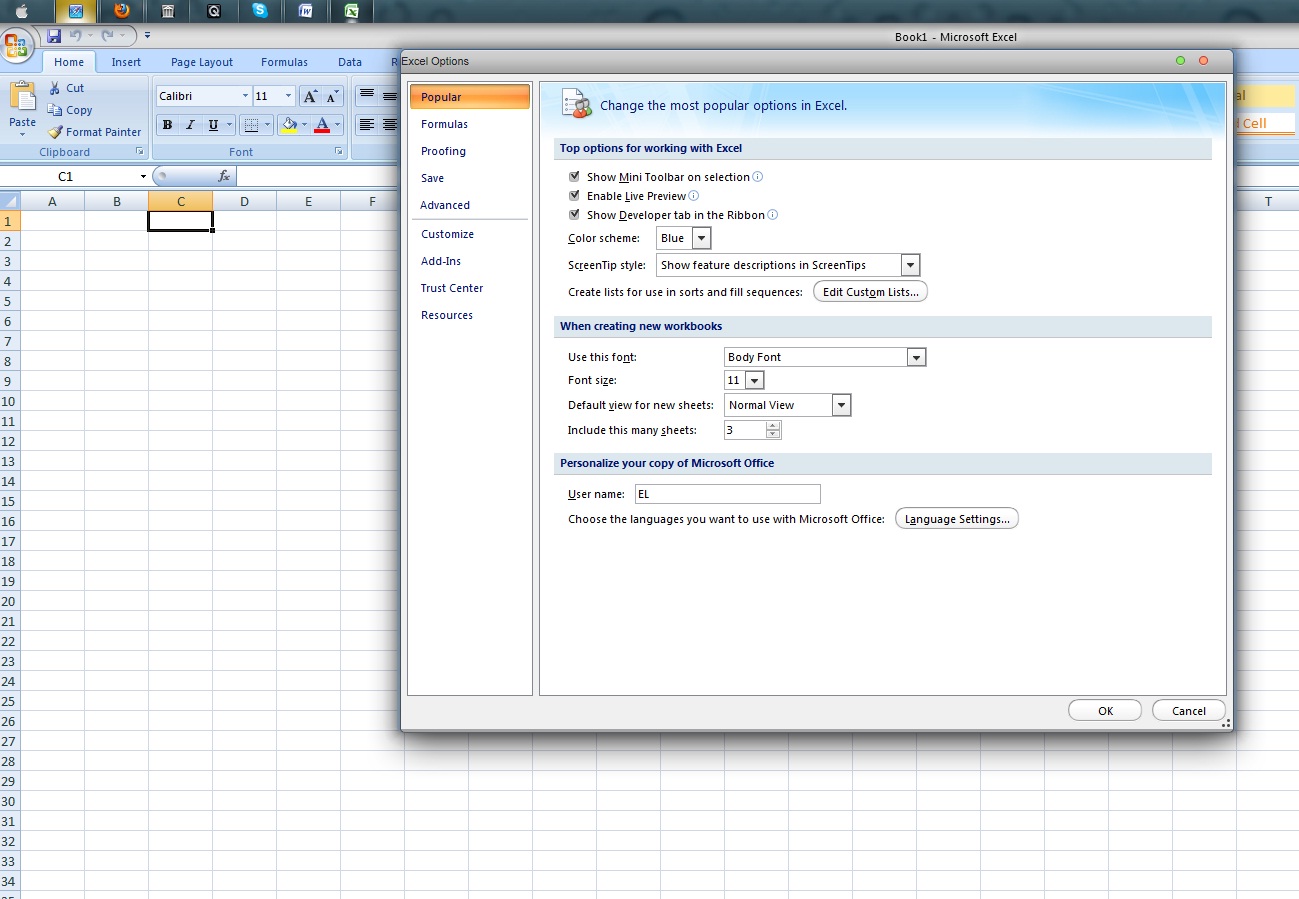Toggle Underline formatting

(213, 125)
